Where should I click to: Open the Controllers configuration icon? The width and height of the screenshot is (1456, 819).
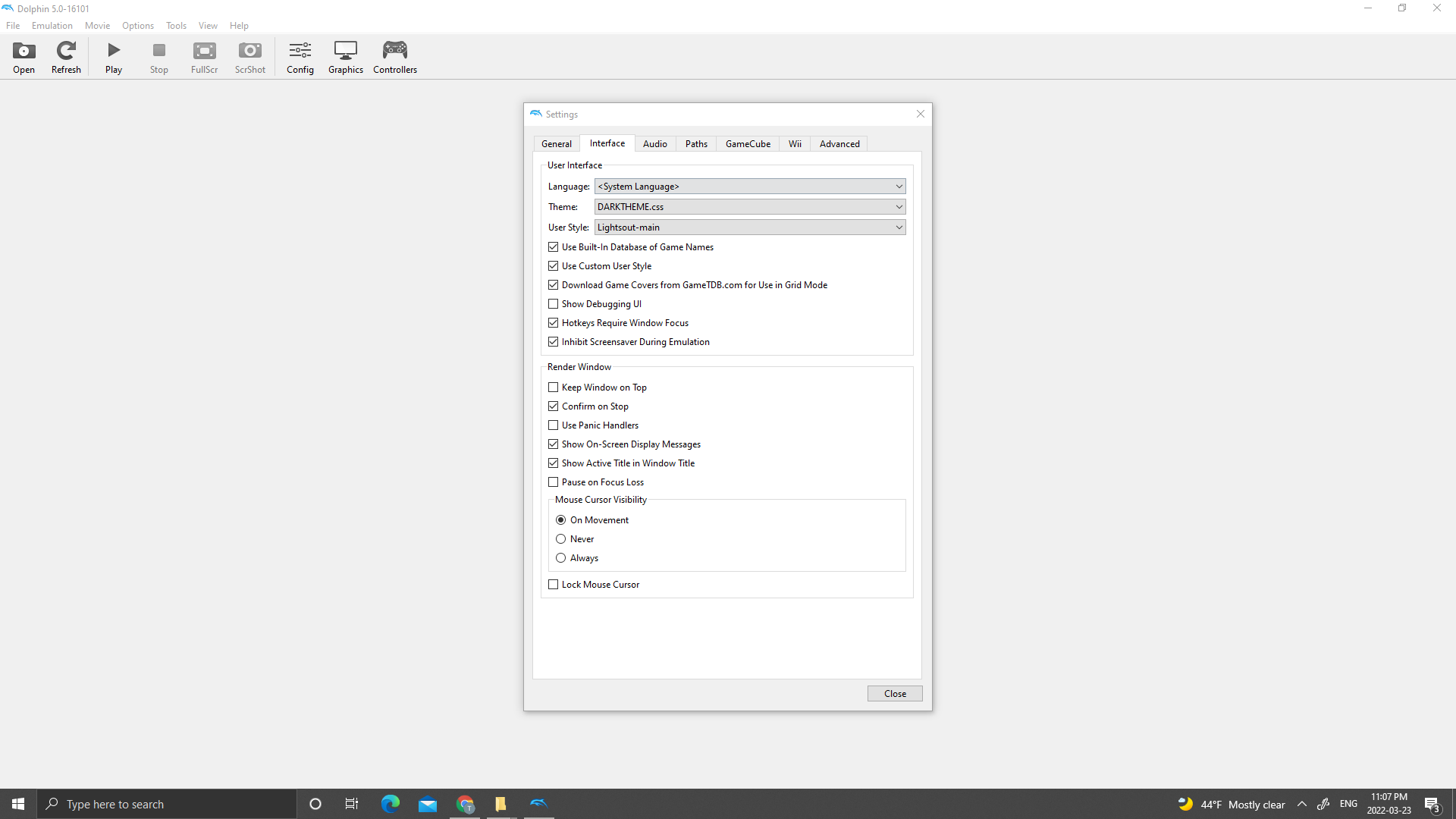pyautogui.click(x=394, y=57)
